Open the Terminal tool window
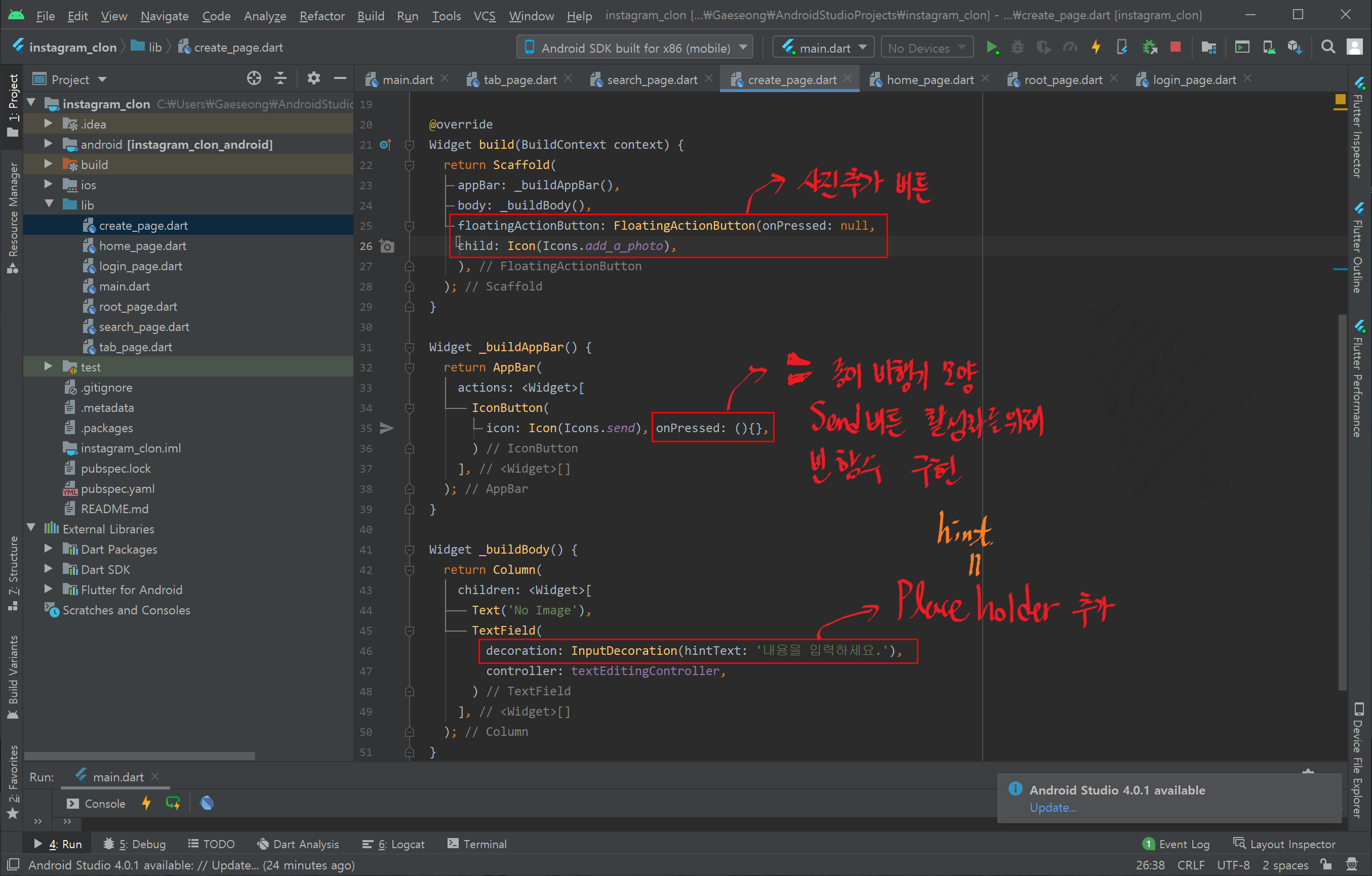The height and width of the screenshot is (876, 1372). [x=477, y=844]
